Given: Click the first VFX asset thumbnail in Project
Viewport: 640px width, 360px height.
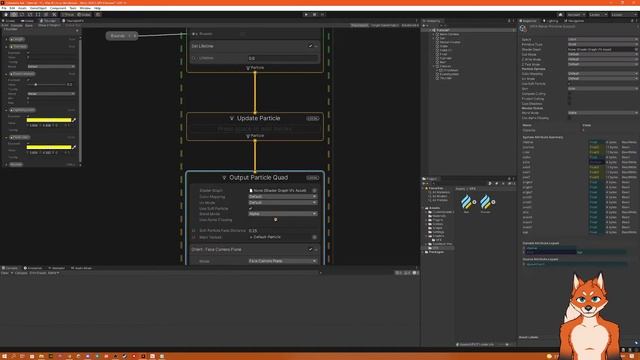Looking at the screenshot, I should point(467,202).
